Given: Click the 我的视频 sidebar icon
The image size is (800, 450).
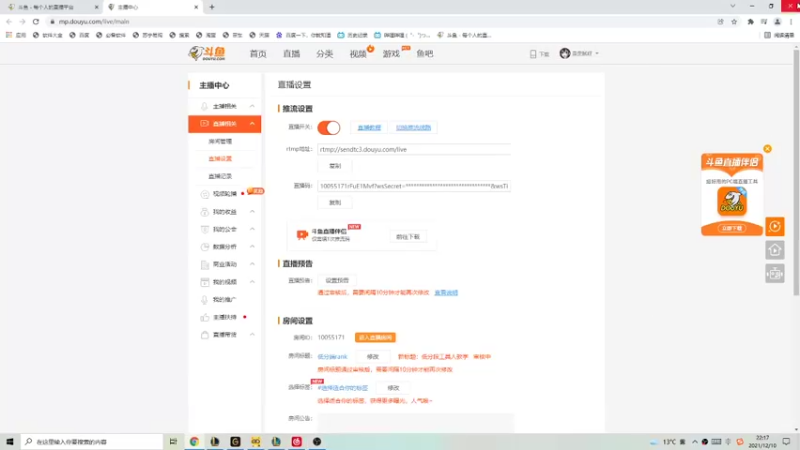Looking at the screenshot, I should [205, 282].
